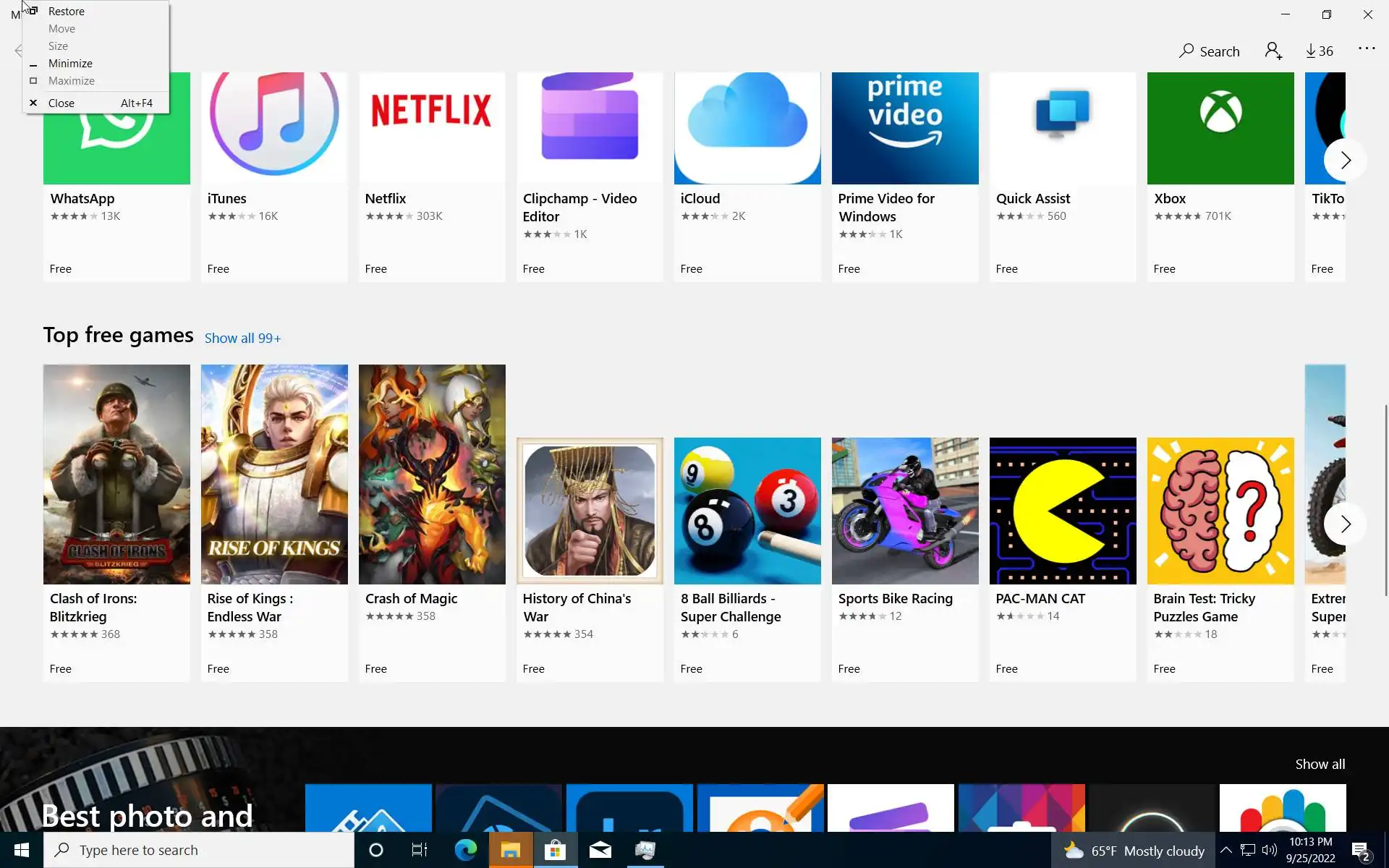Select Close in the window menu

pos(61,103)
